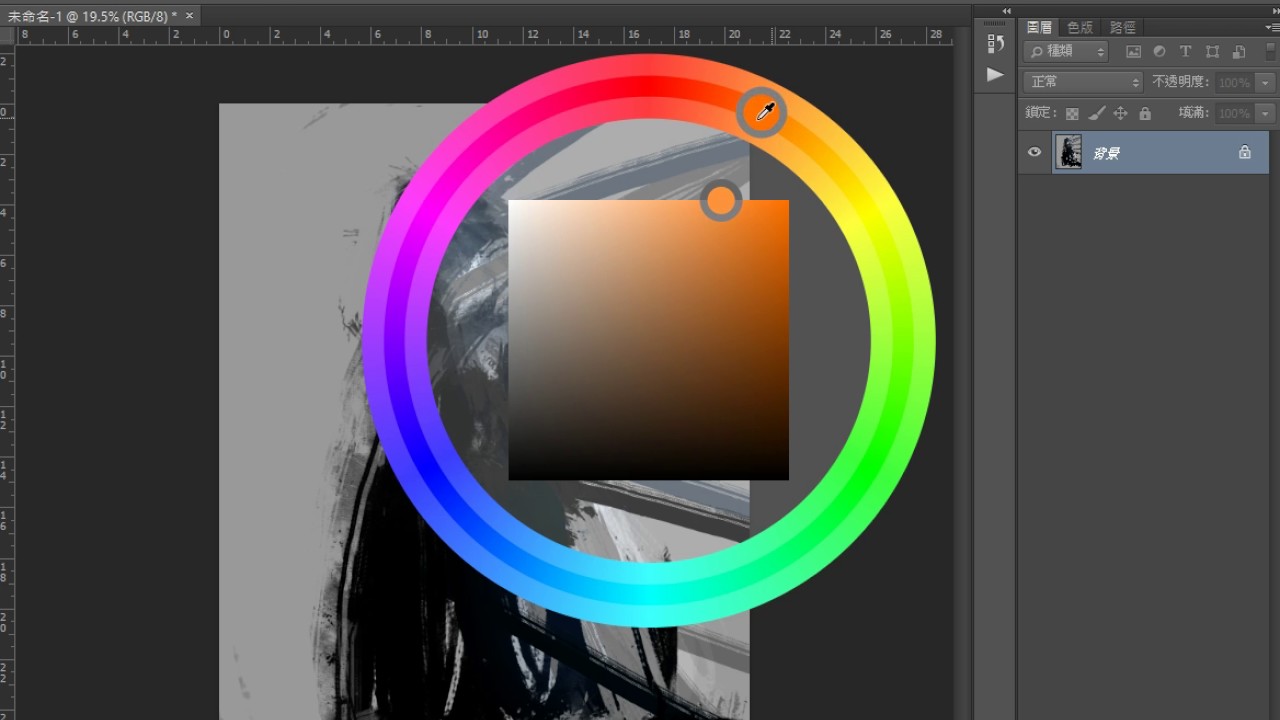Close the 未命名-1 document tab

tap(189, 16)
